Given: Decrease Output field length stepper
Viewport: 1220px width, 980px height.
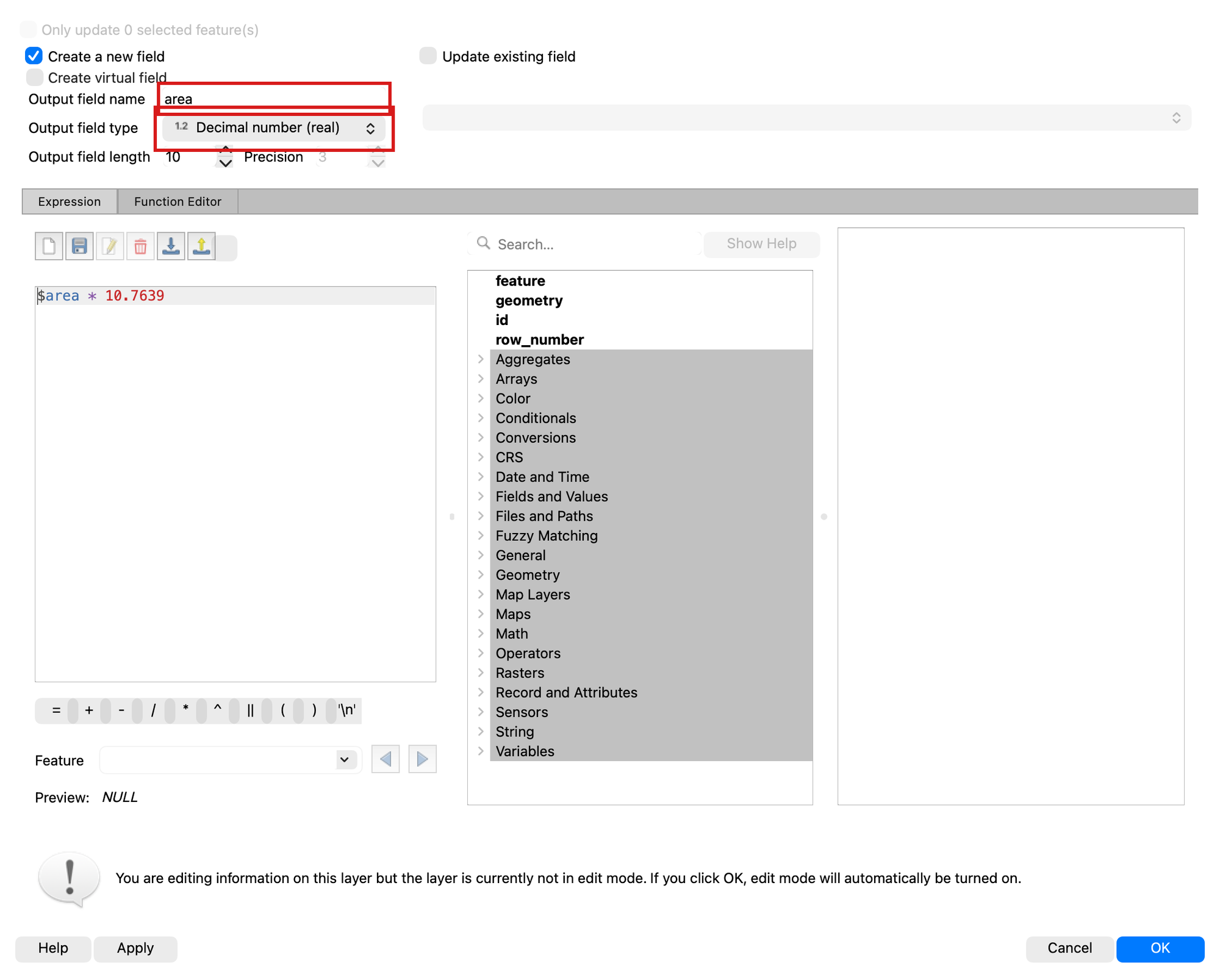Looking at the screenshot, I should 226,163.
